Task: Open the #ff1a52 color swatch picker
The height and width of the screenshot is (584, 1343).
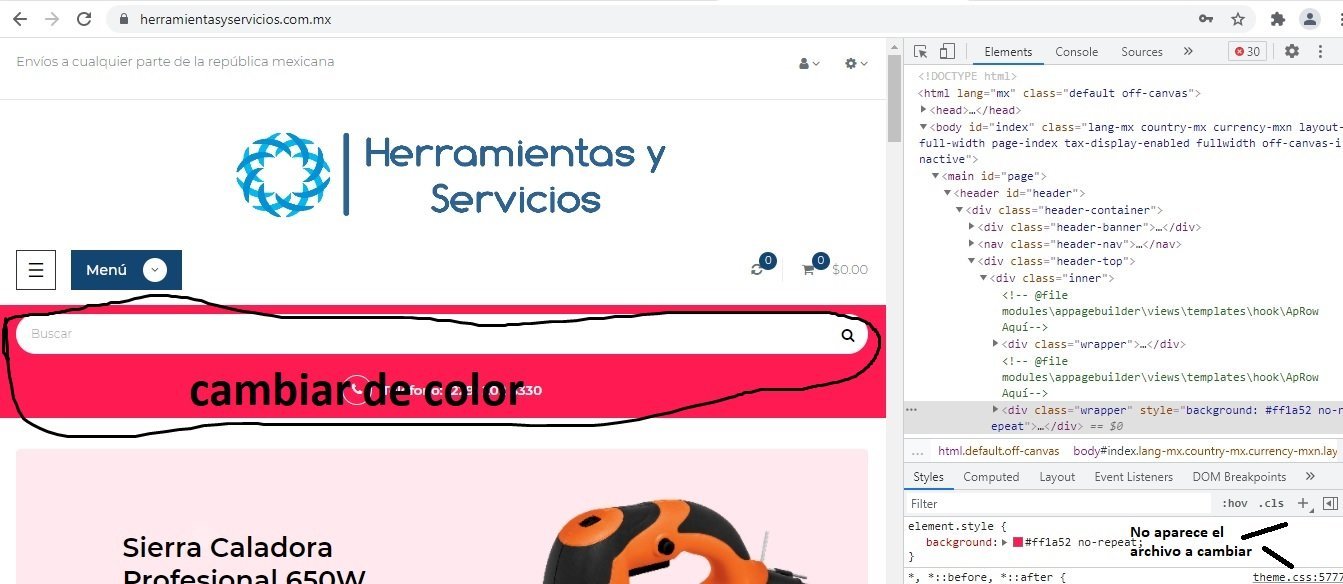Action: [1018, 542]
